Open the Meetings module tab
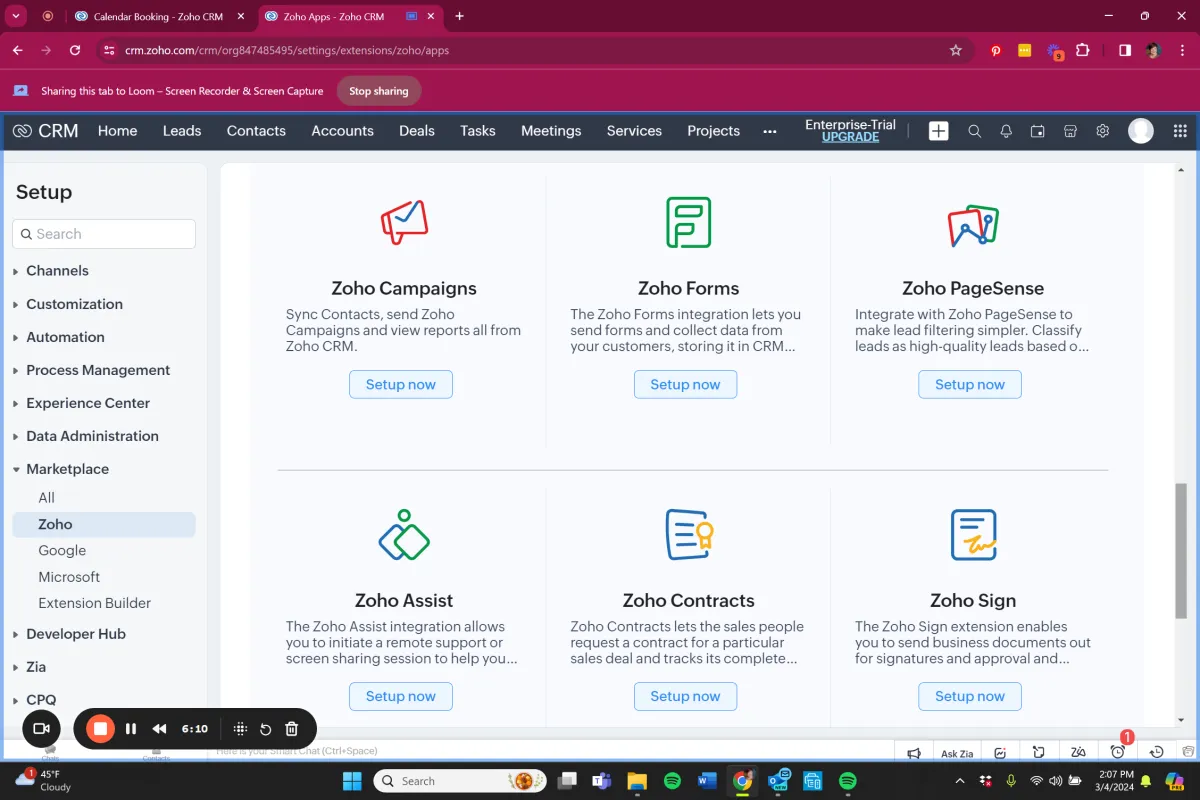Image resolution: width=1200 pixels, height=800 pixels. tap(551, 131)
